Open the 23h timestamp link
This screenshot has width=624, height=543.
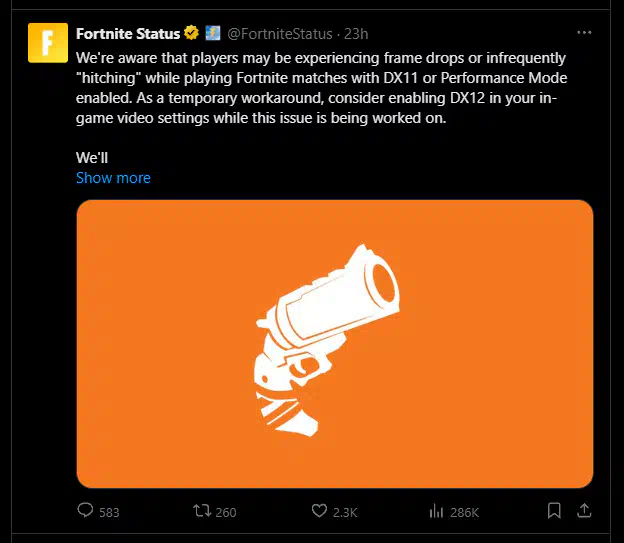pyautogui.click(x=356, y=33)
